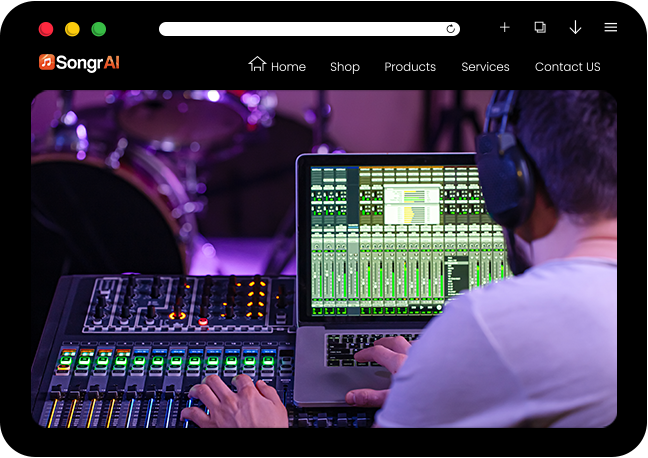Click the red close window button
Image resolution: width=648 pixels, height=458 pixels.
coord(46,29)
